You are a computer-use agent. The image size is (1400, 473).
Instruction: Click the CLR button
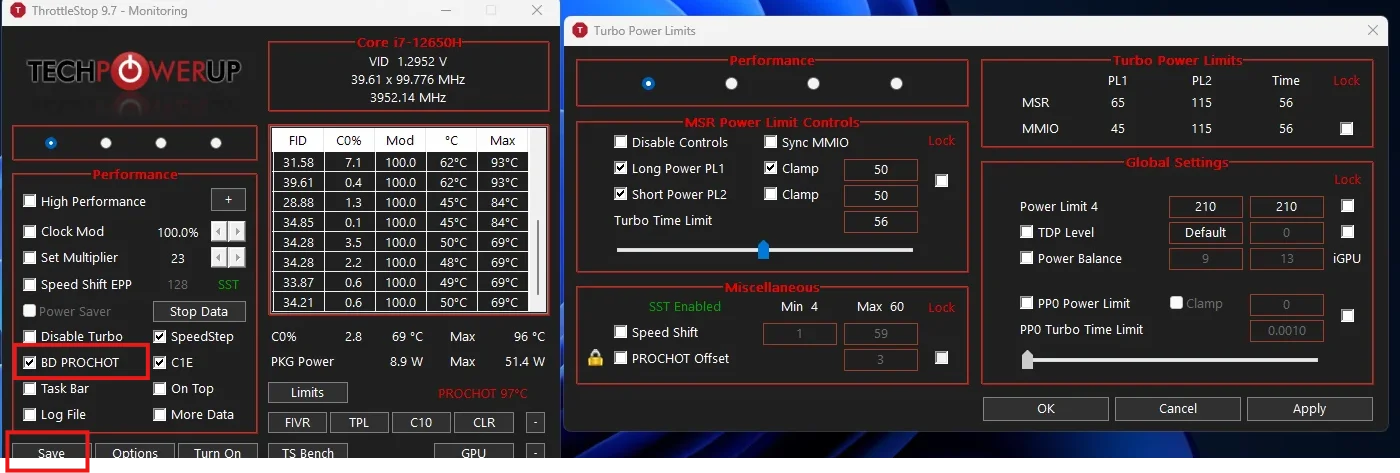[484, 422]
